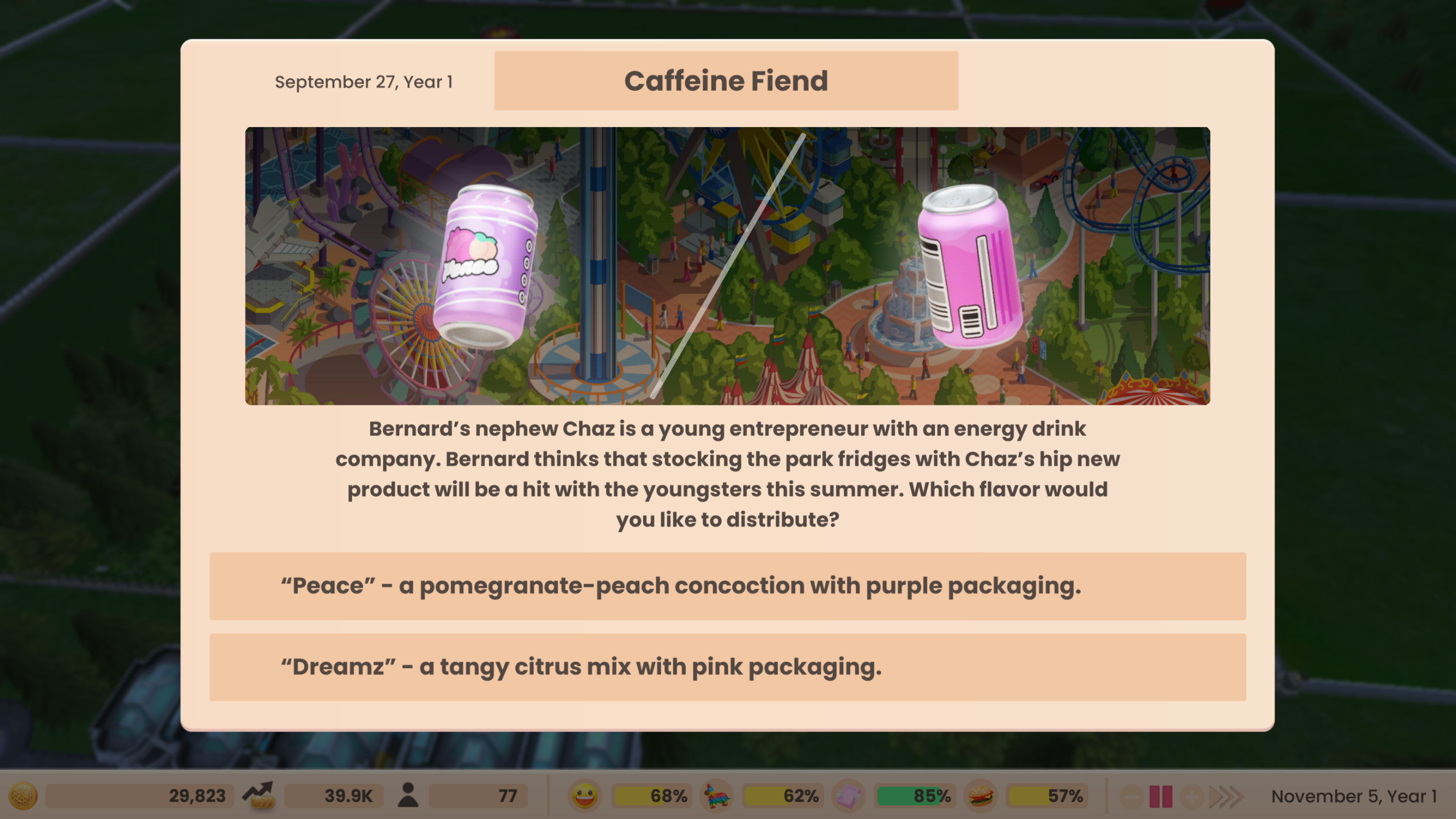
Task: Click the November 5, Year 1 date
Action: point(1354,796)
